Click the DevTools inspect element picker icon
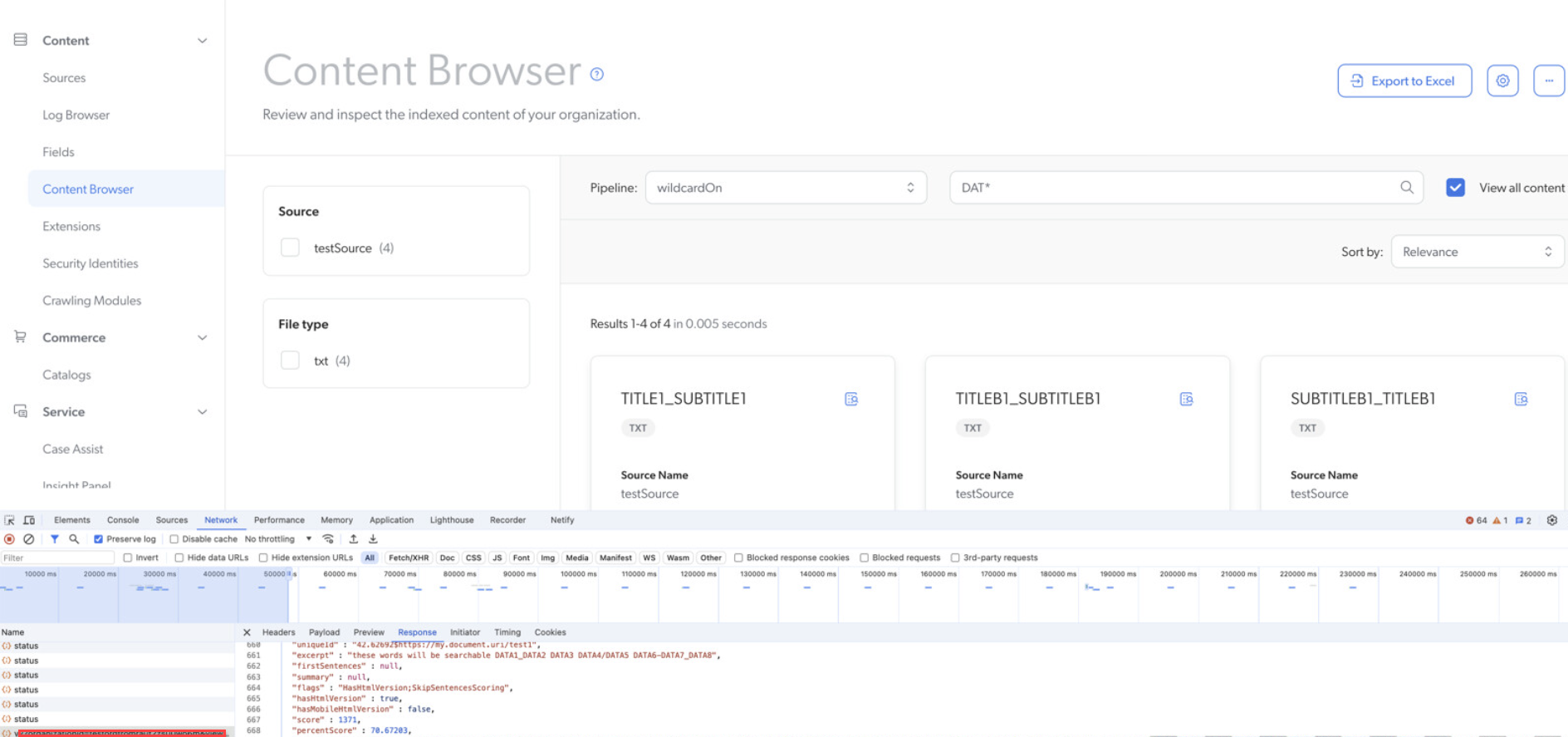Viewport: 1568px width, 737px height. pyautogui.click(x=10, y=520)
